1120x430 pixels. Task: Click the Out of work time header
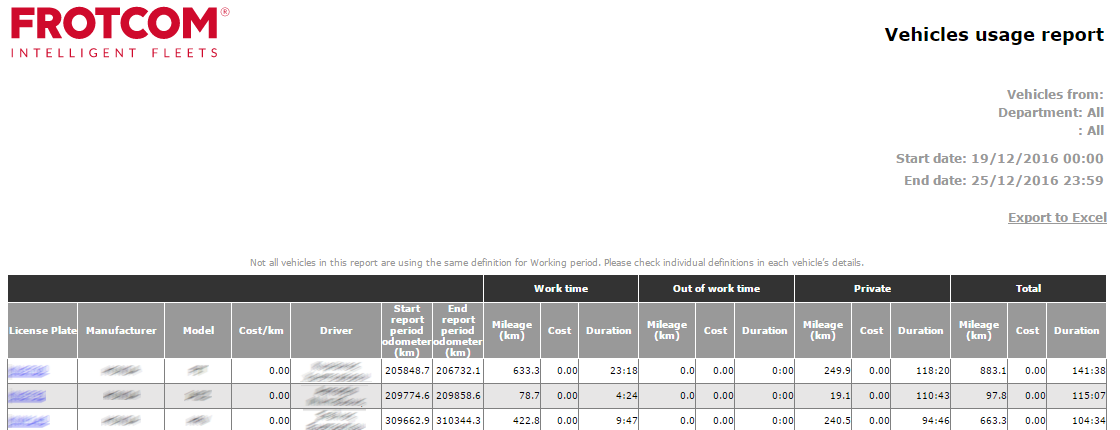coord(716,288)
